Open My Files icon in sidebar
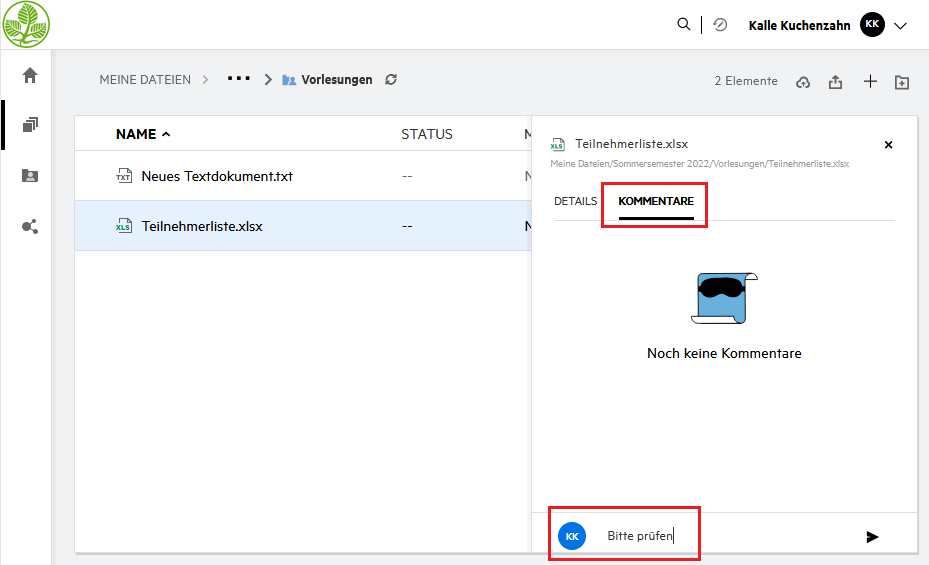929x565 pixels. (x=30, y=125)
